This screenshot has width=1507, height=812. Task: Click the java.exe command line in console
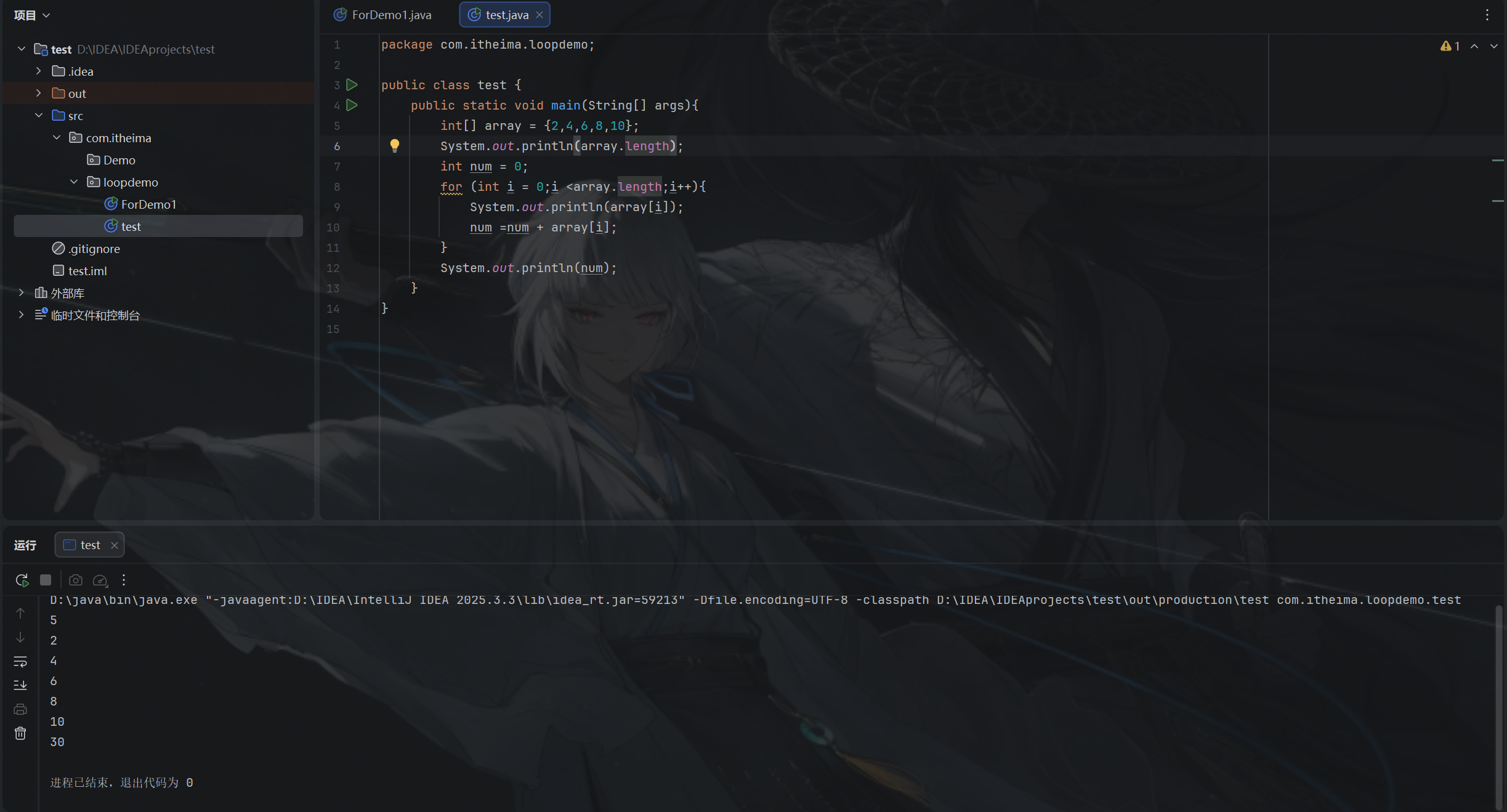(756, 600)
